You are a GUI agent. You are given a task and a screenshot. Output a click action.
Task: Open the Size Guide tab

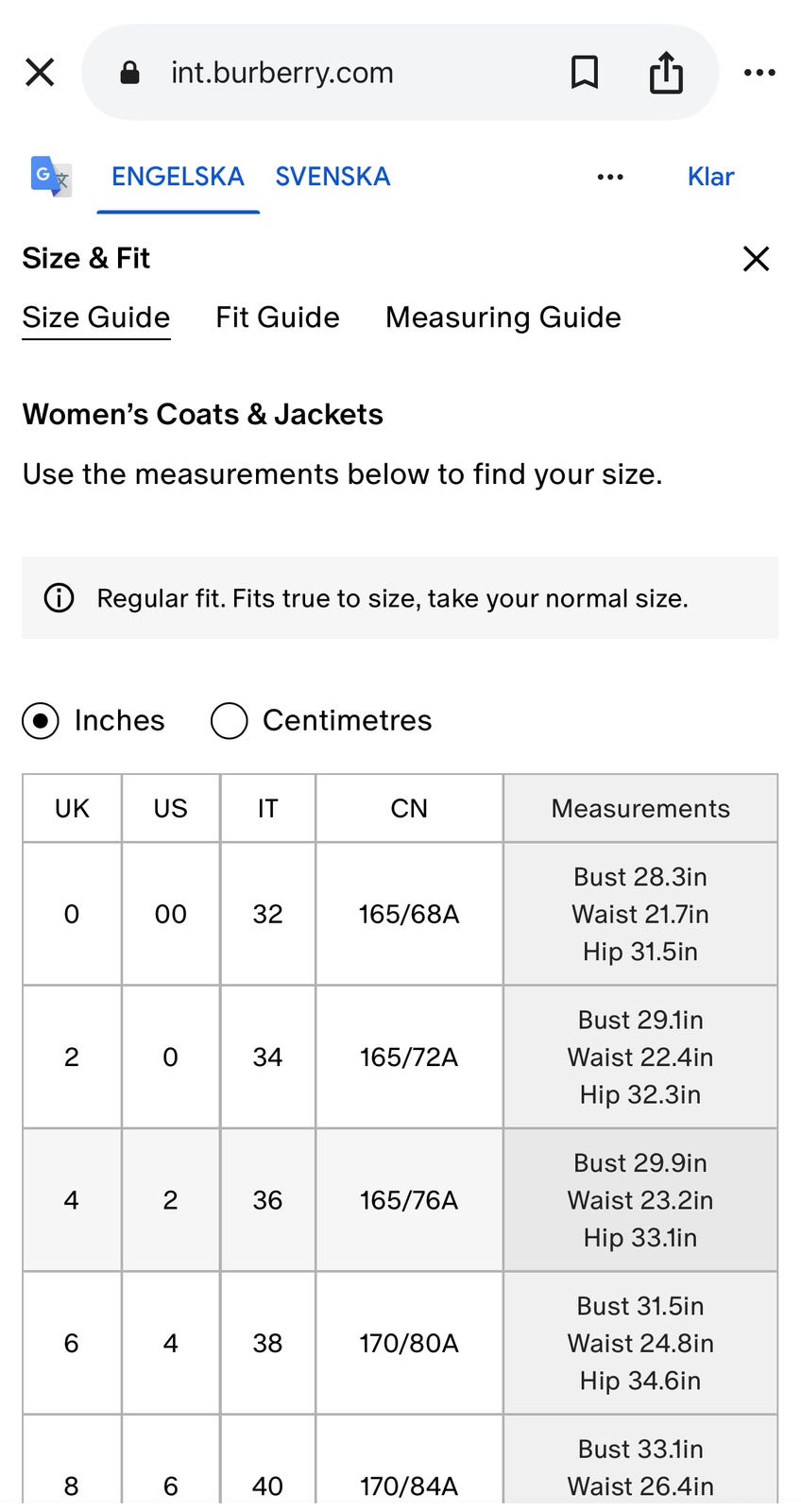click(x=96, y=318)
